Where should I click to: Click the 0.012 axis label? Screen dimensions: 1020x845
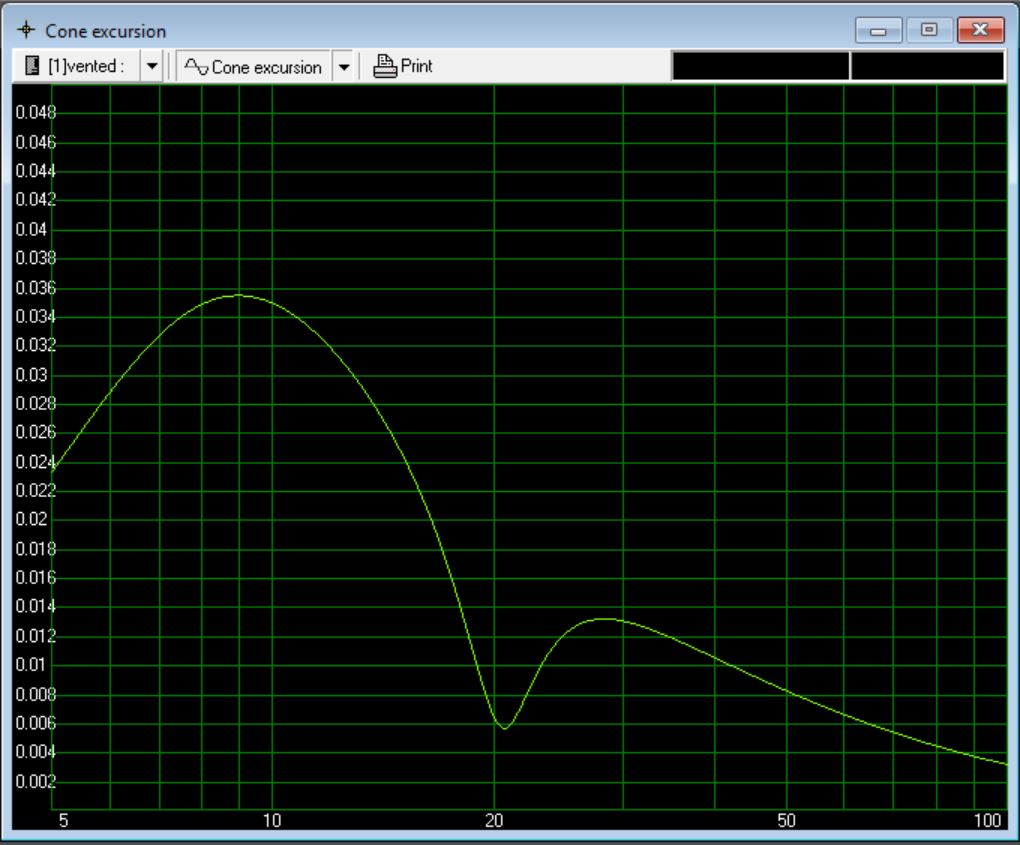pos(36,636)
